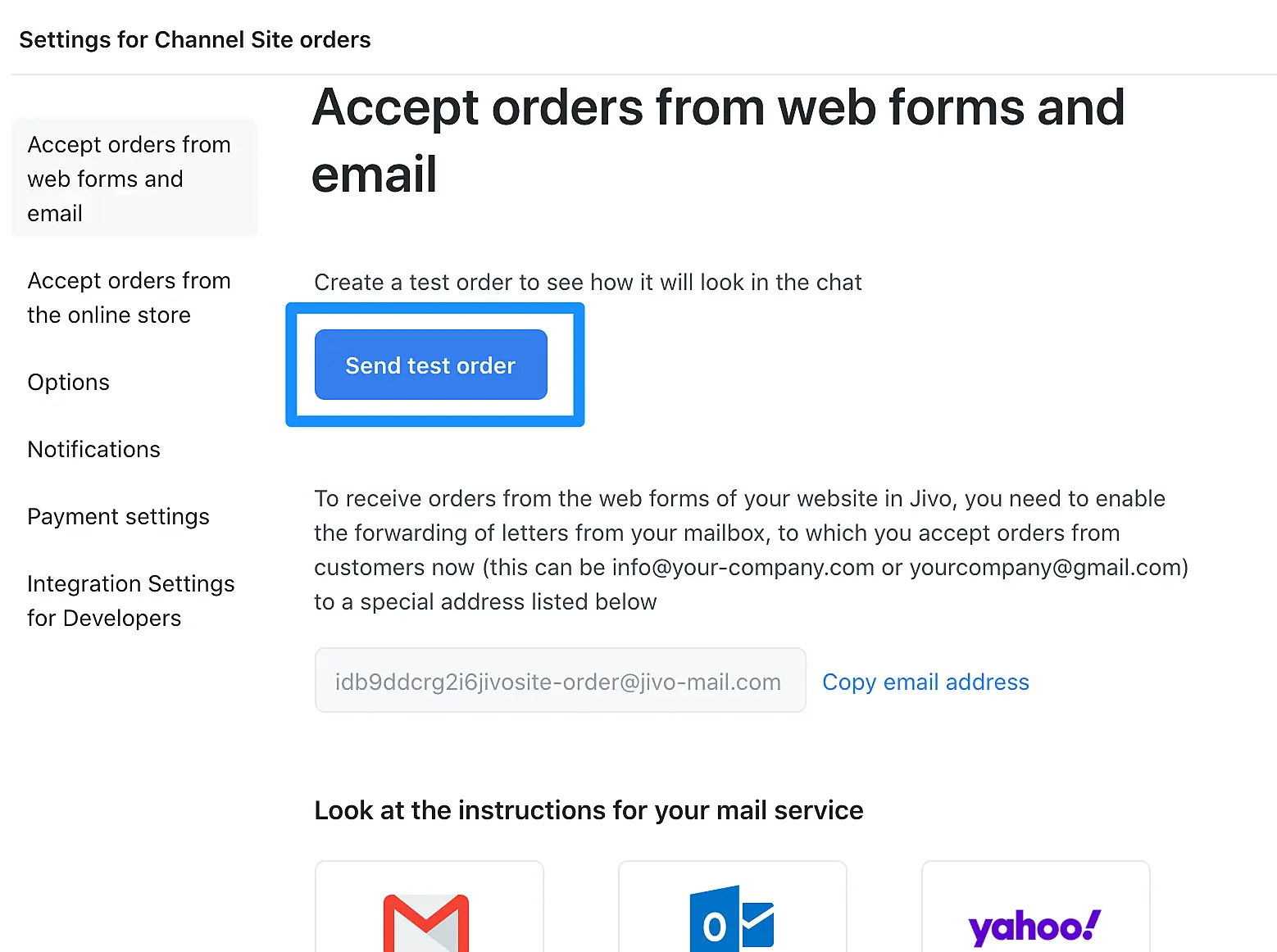Open Integration Settings for Developers

click(x=131, y=601)
